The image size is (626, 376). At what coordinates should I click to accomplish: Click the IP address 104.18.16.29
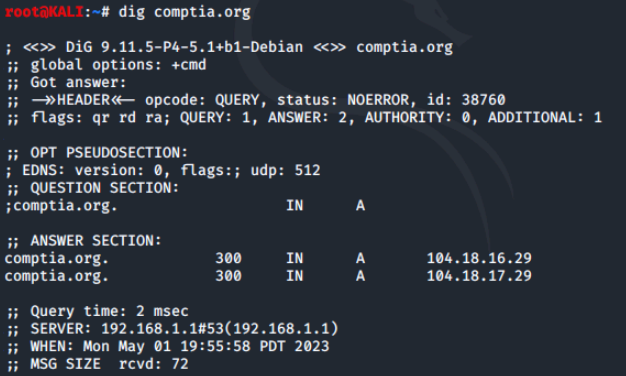point(479,258)
